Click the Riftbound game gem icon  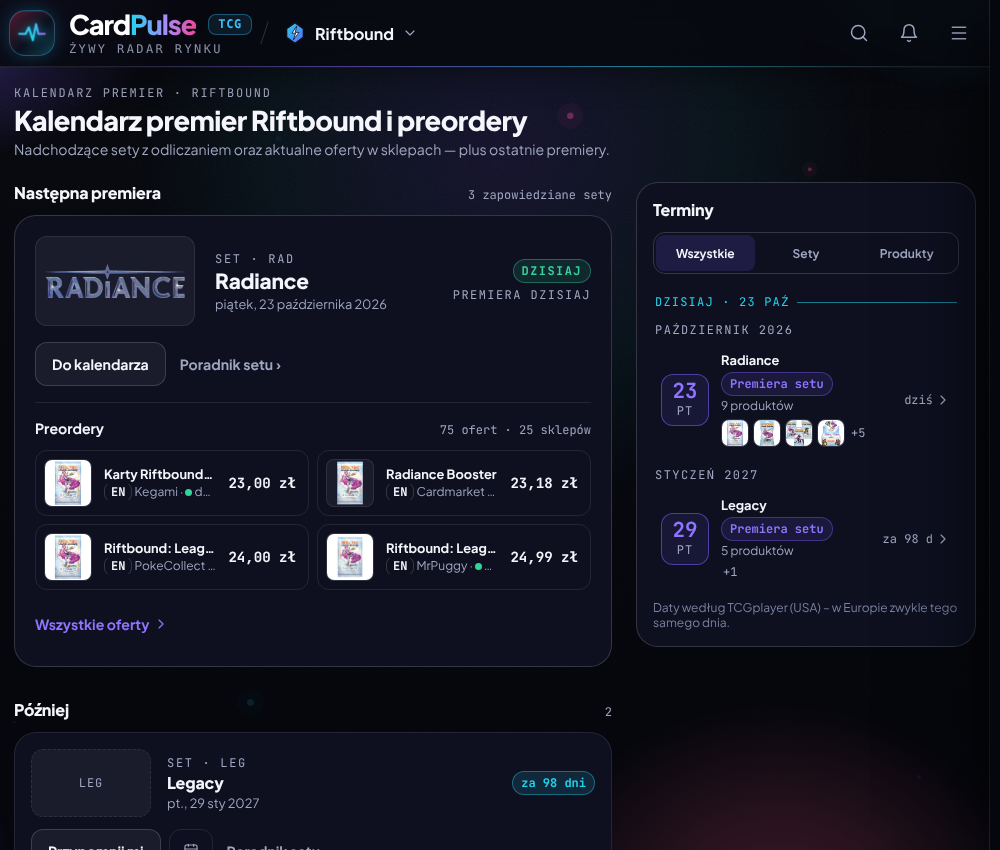click(295, 33)
